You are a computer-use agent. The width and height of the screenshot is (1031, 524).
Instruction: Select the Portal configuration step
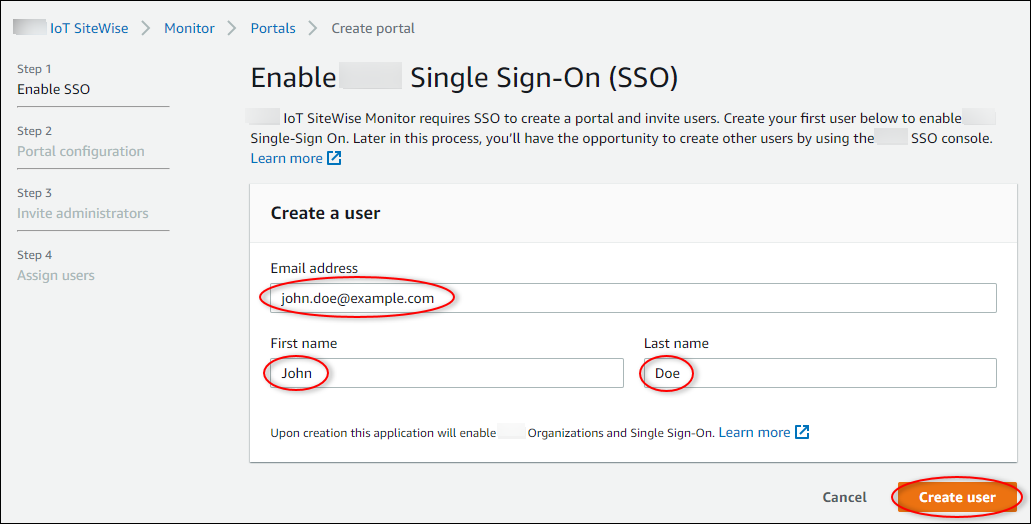tap(81, 151)
